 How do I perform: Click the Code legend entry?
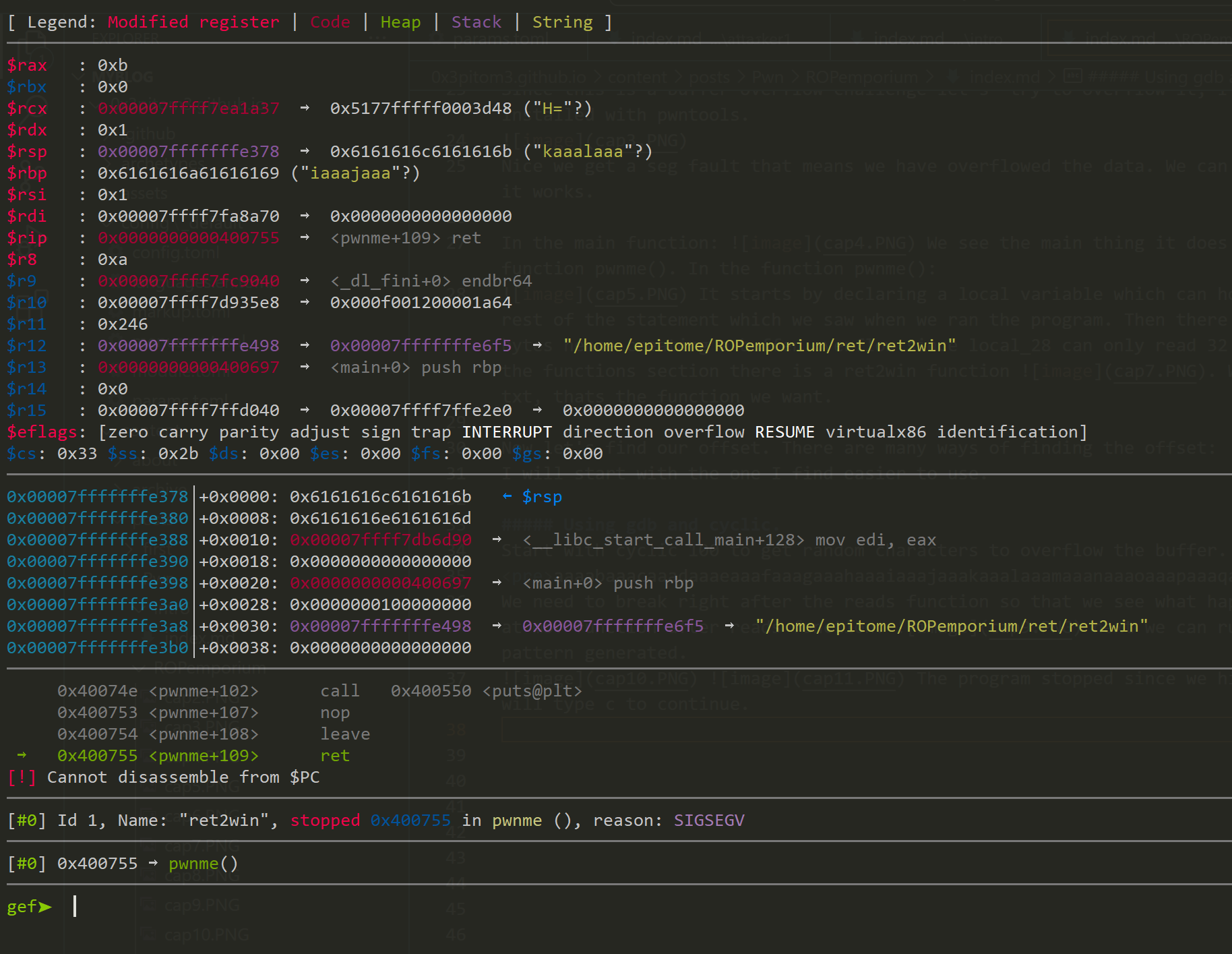330,22
